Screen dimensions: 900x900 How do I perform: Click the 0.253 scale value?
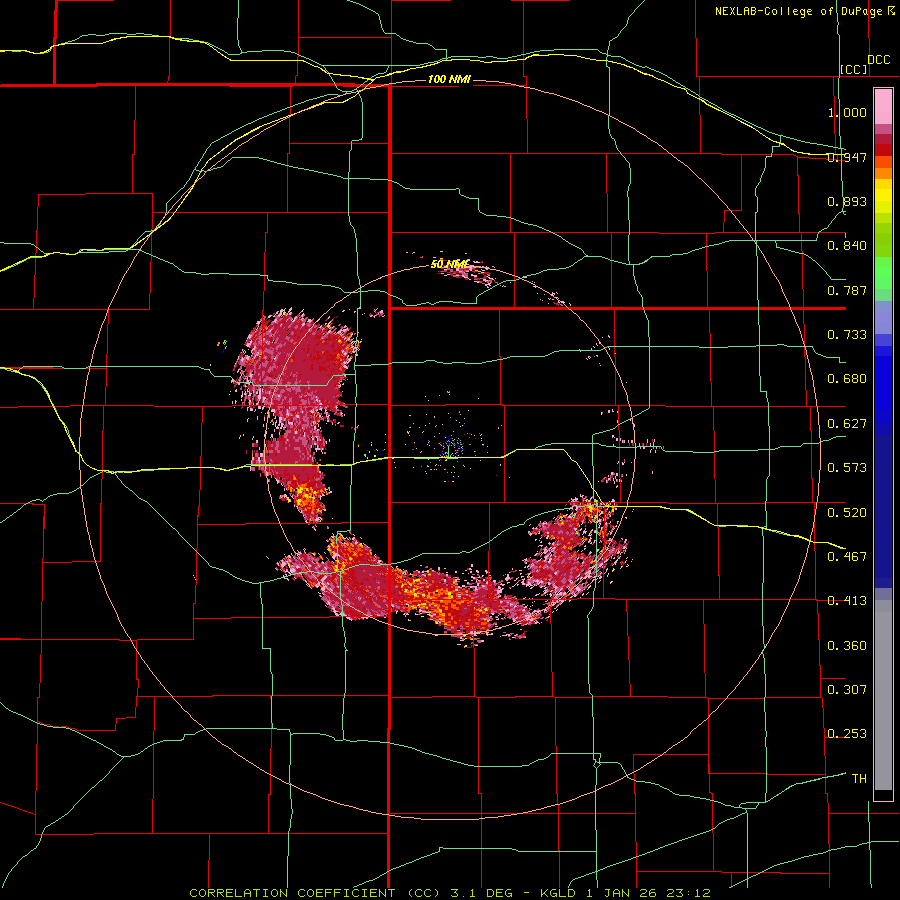[847, 734]
